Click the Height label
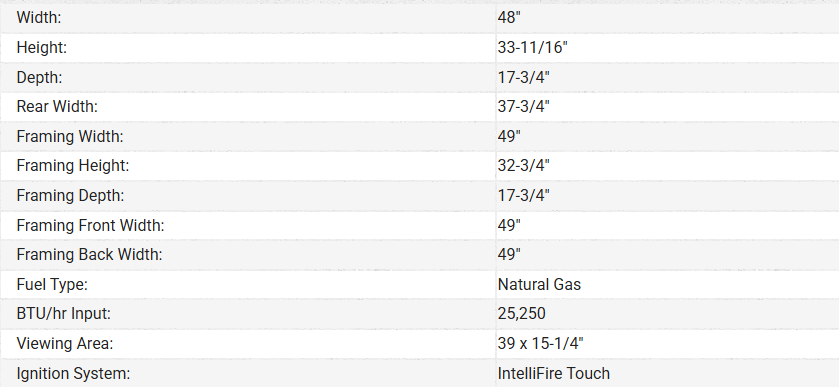 click(42, 48)
